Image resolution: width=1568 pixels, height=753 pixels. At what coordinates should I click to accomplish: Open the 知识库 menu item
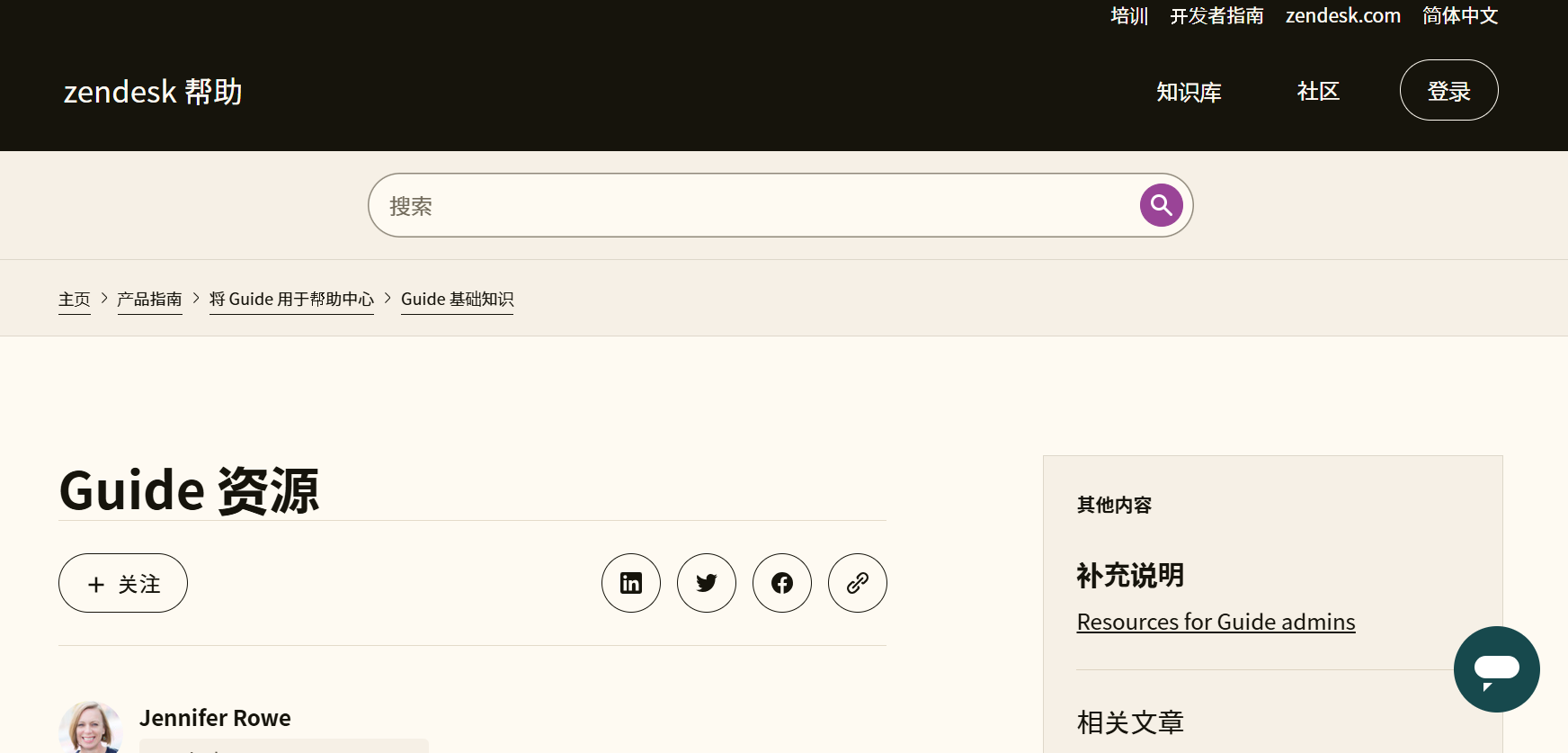coord(1189,92)
